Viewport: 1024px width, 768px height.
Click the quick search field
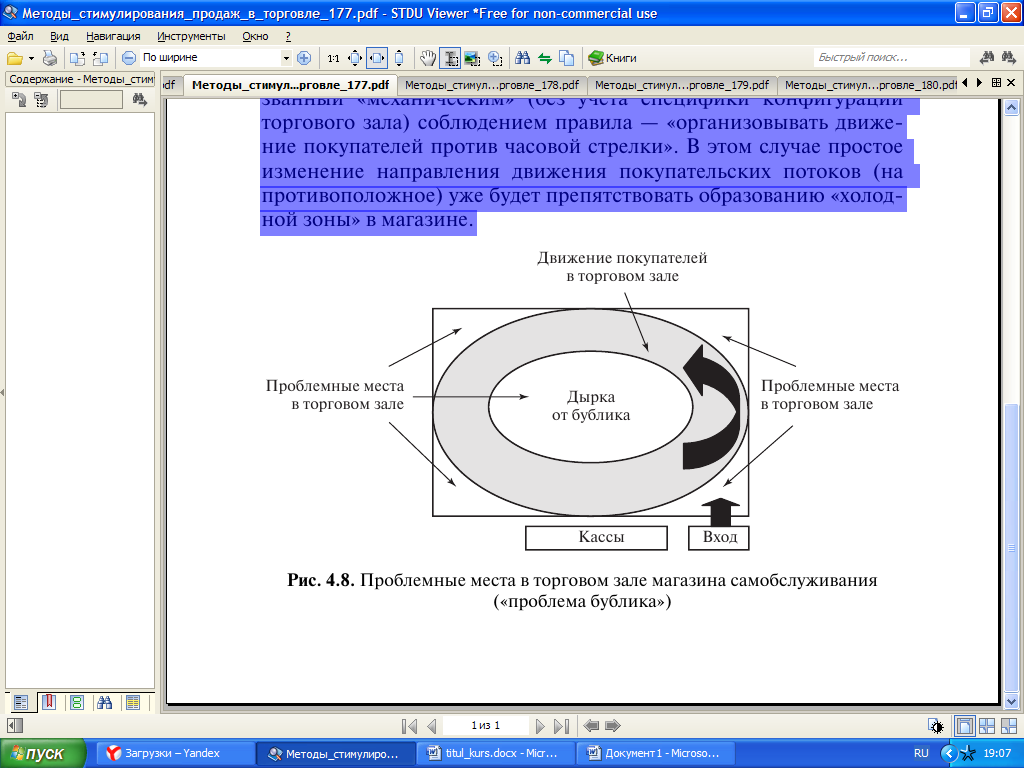tap(891, 57)
